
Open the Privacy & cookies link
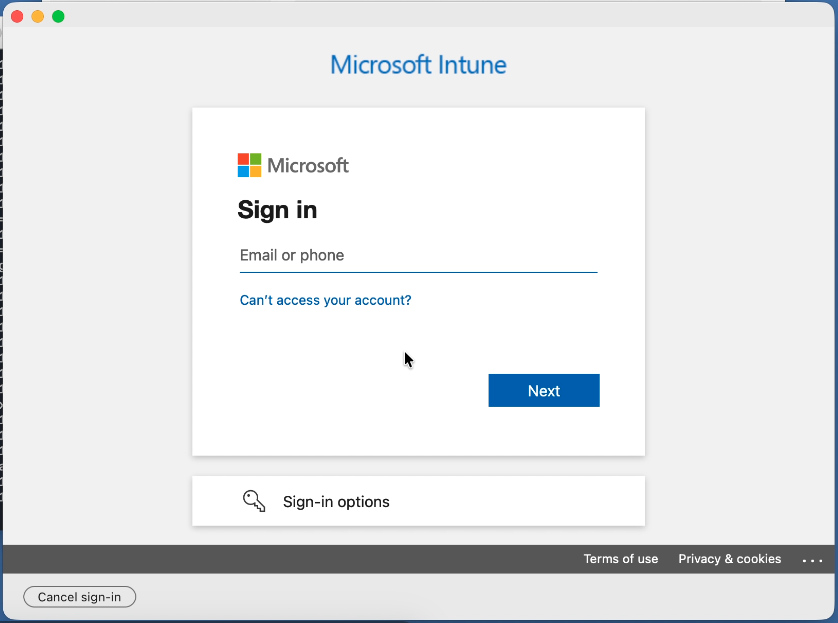pos(729,559)
